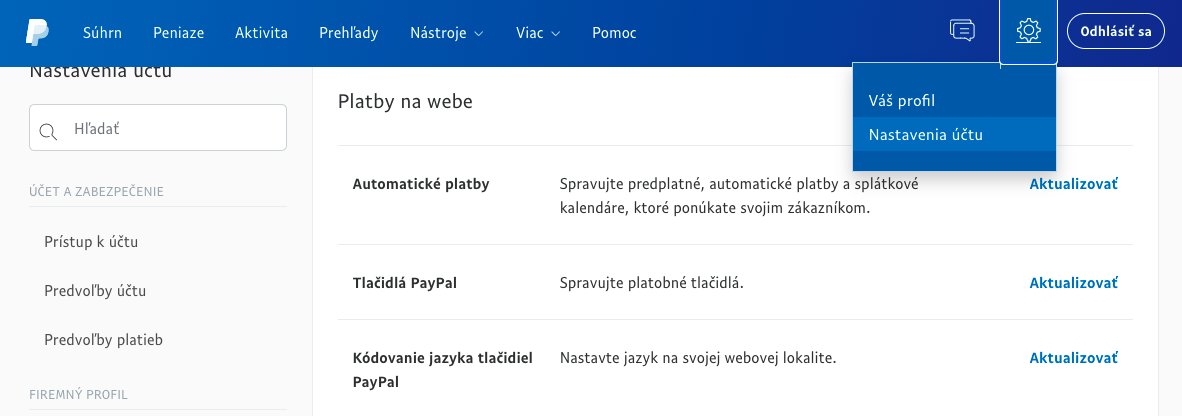1182x416 pixels.
Task: Click the settings gear icon
Action: (x=1028, y=32)
